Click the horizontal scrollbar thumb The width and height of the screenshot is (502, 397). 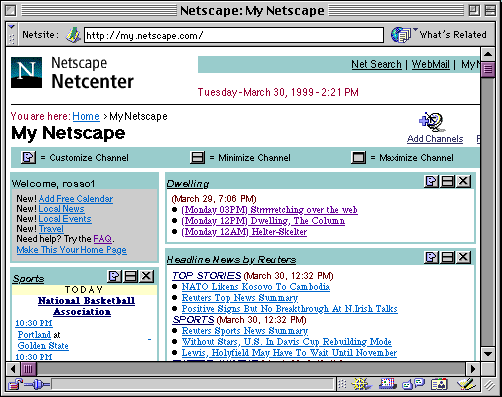[x=29, y=369]
